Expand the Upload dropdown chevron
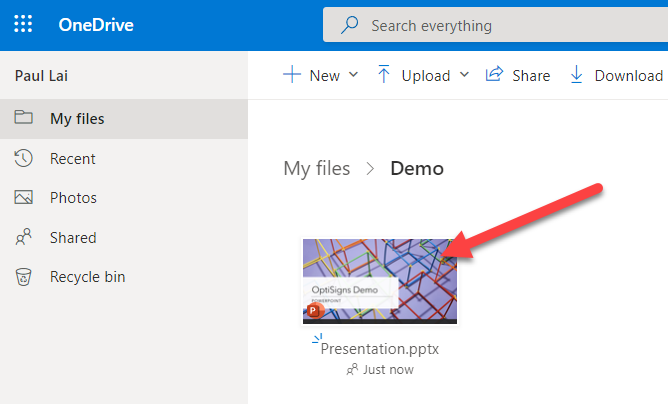Screen dimensions: 668x404 click(x=464, y=75)
